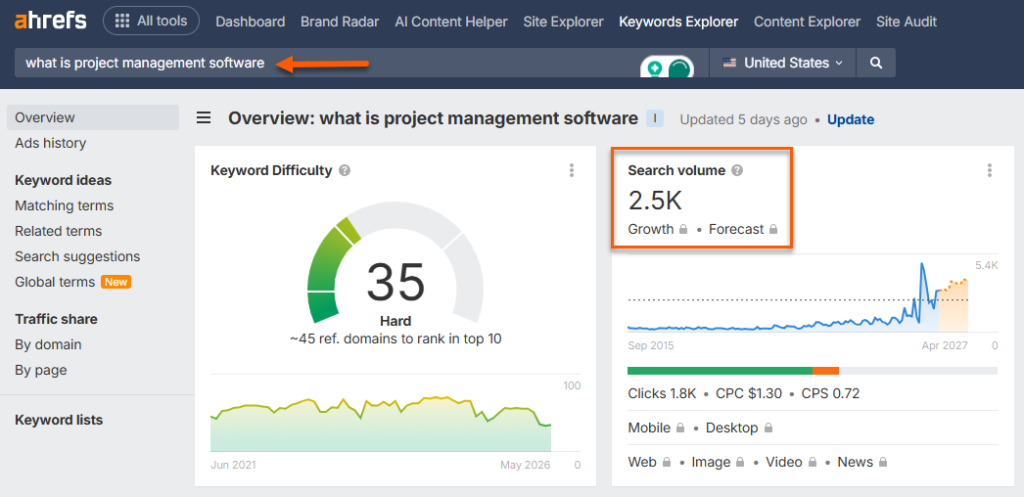Open Ads history
This screenshot has width=1024, height=497.
point(50,143)
